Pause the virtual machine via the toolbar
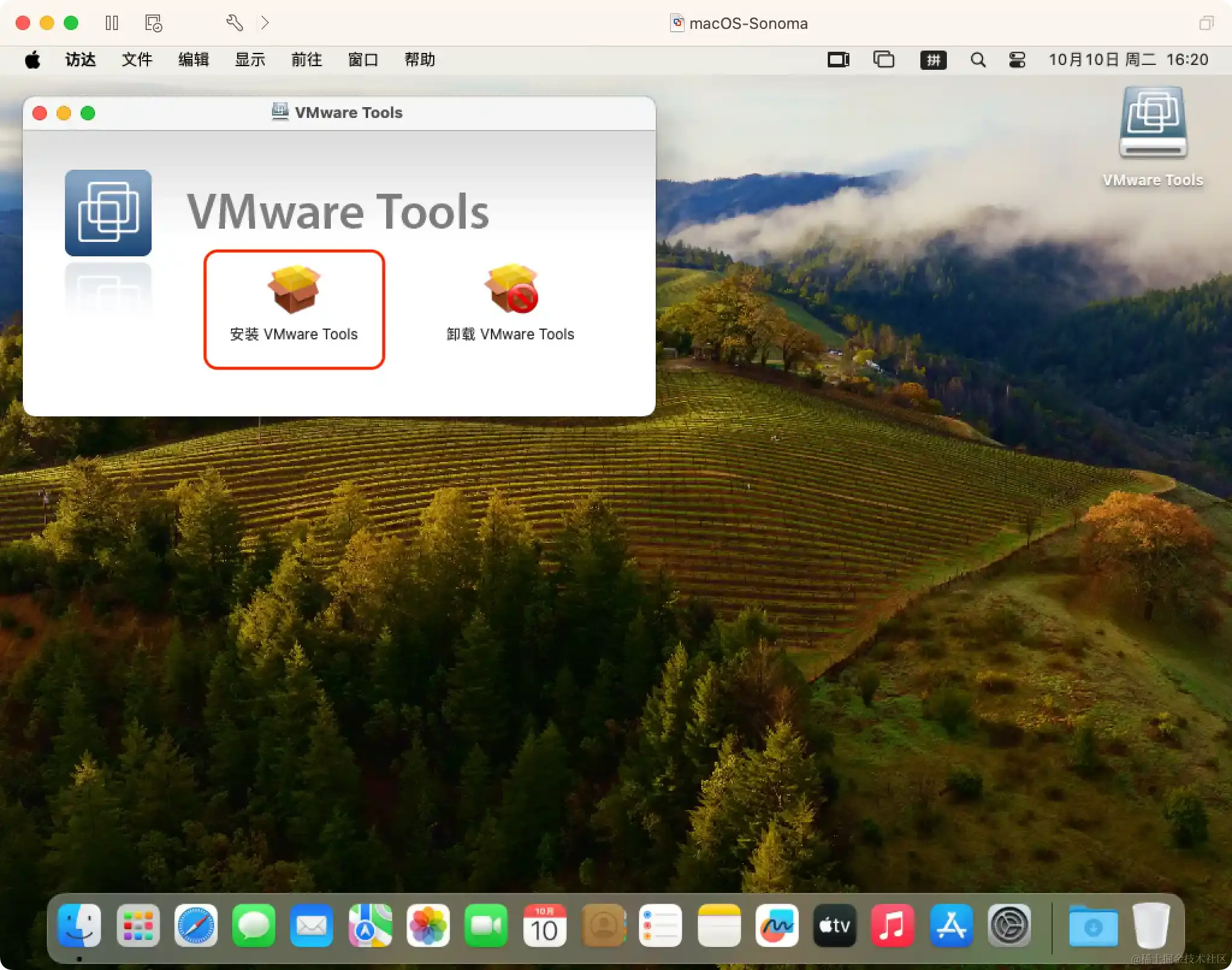 click(112, 23)
